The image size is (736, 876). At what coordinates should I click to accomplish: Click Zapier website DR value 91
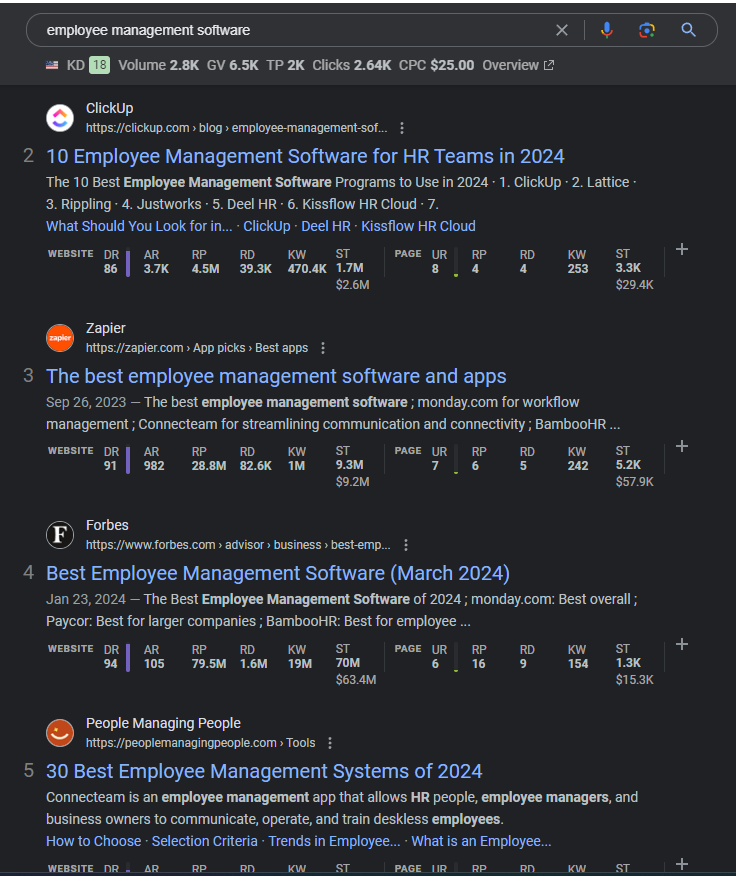(x=110, y=466)
